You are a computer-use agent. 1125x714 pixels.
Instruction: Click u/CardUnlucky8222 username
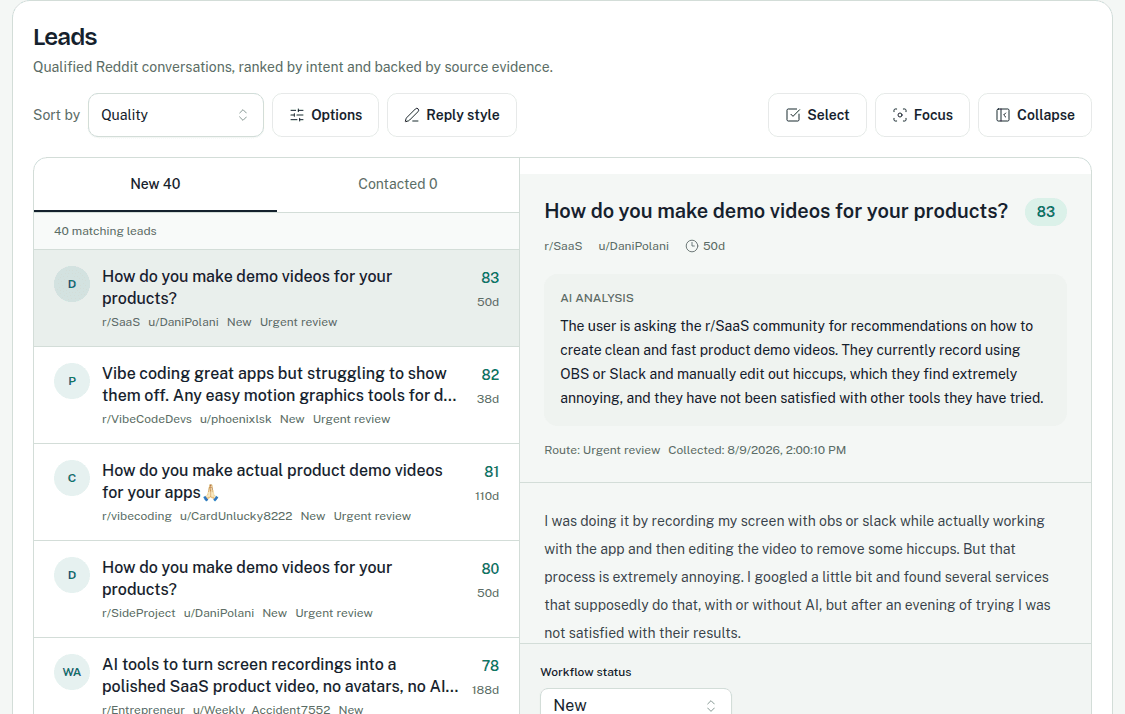point(236,516)
